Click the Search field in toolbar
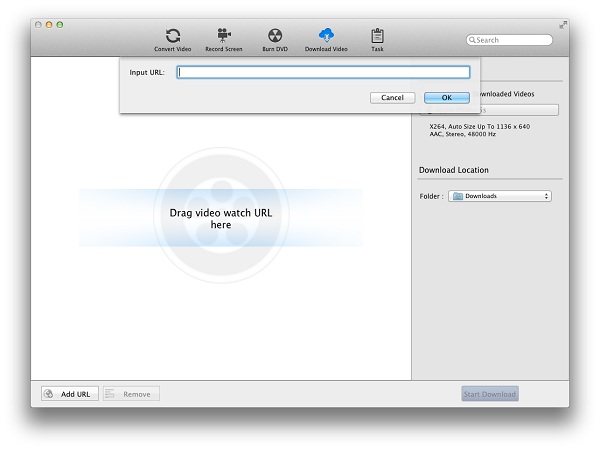This screenshot has height=450, width=600. [509, 40]
